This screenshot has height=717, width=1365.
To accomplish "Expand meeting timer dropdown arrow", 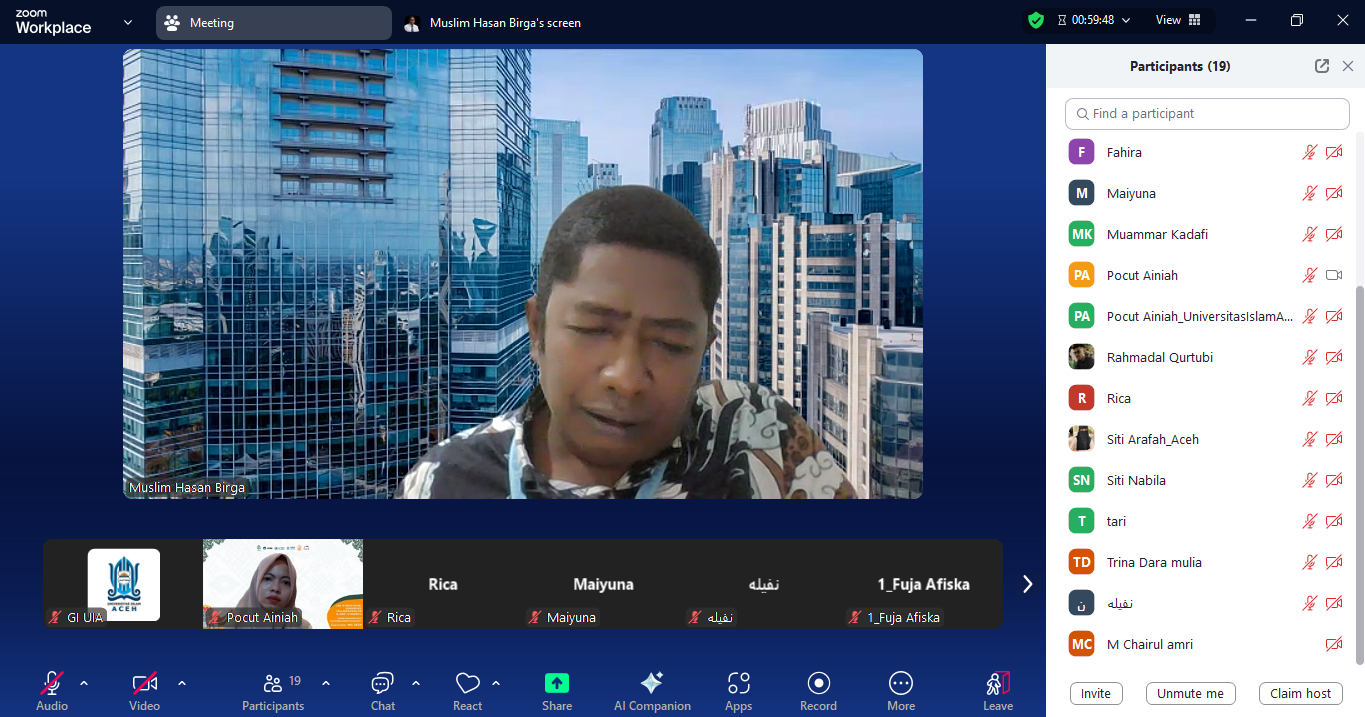I will tap(1126, 20).
